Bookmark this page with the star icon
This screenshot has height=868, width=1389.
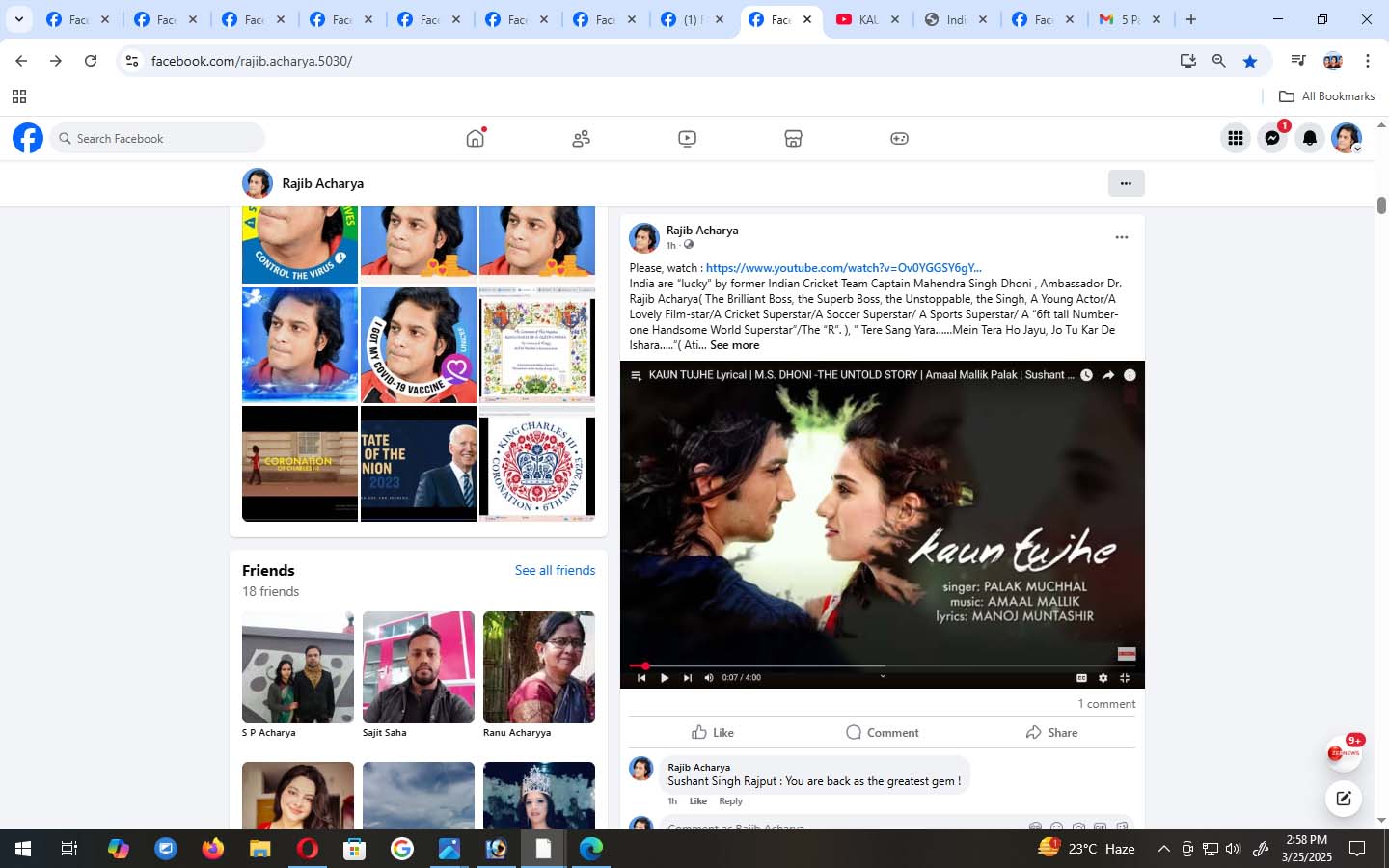1250,61
